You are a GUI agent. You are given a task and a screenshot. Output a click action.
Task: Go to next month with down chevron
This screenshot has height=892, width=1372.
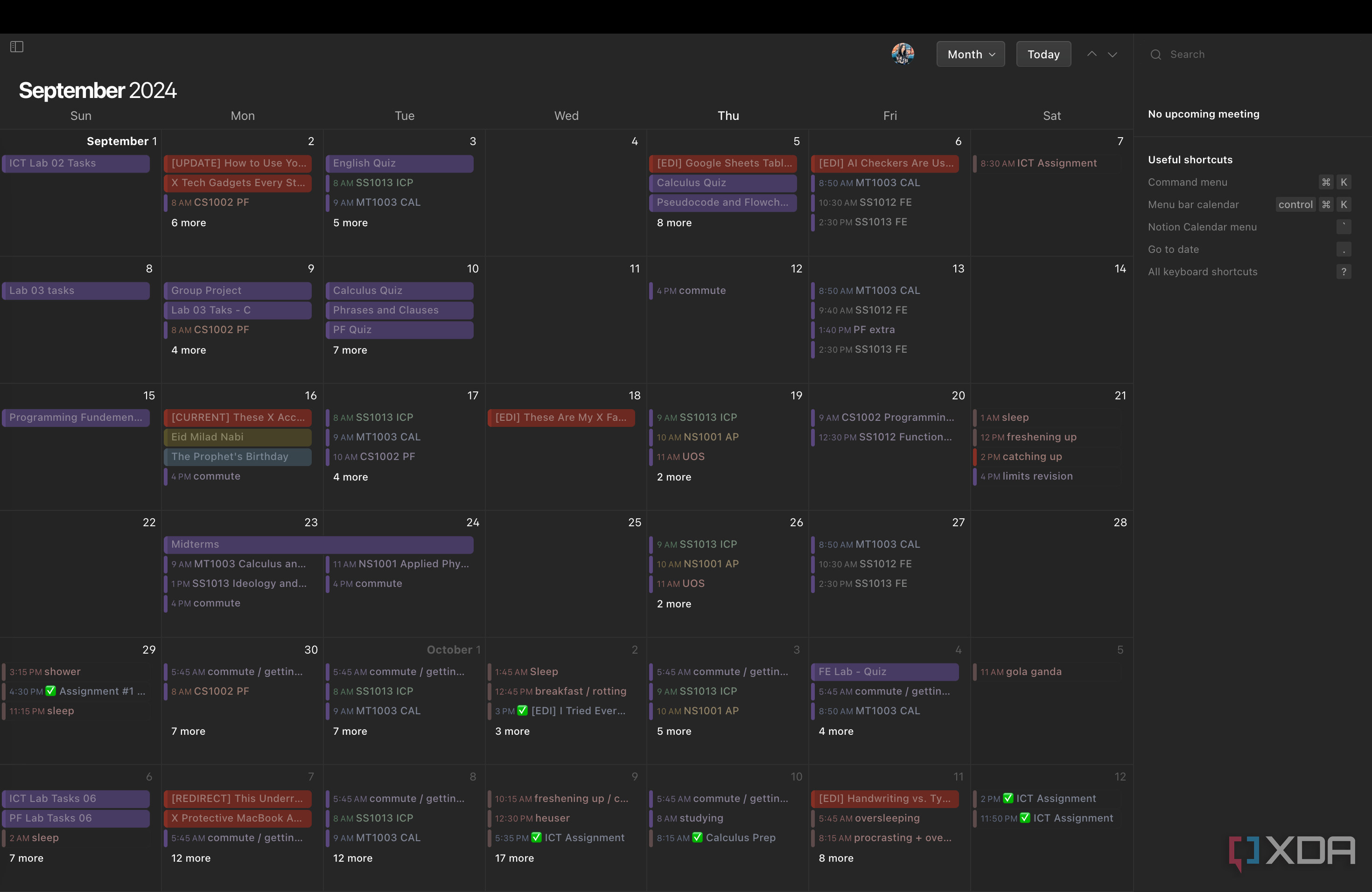coord(1112,54)
